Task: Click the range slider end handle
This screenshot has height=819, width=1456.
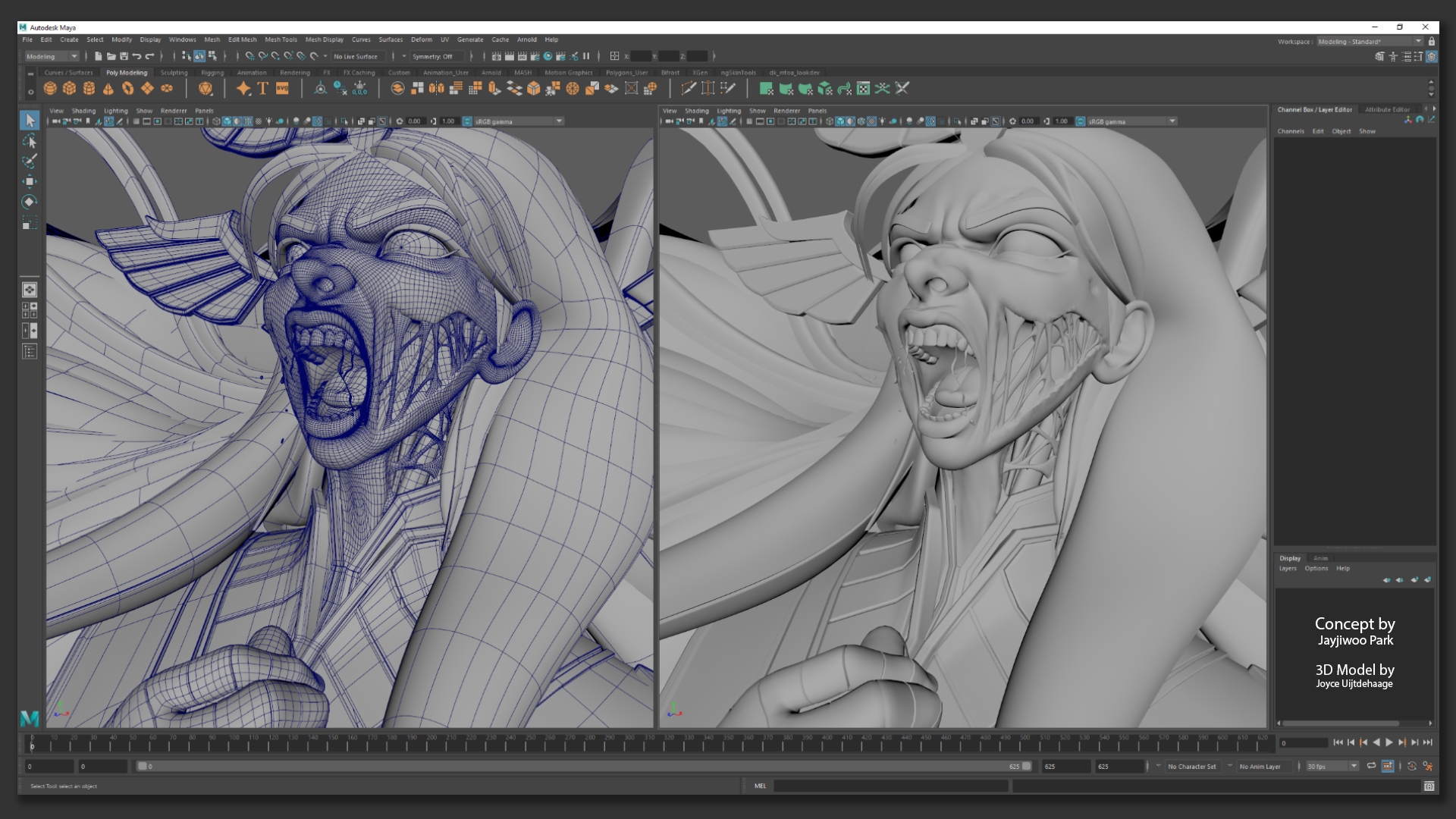Action: [x=1027, y=766]
